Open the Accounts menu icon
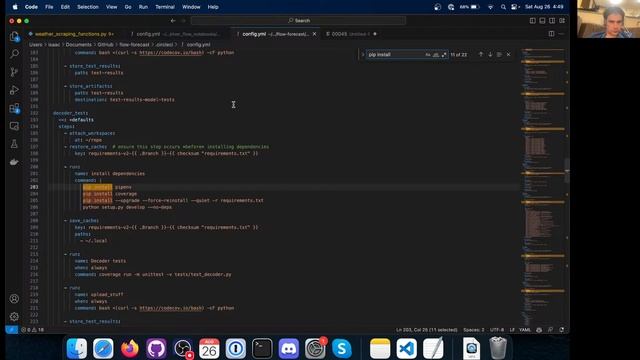This screenshot has width=640, height=360. point(14,299)
